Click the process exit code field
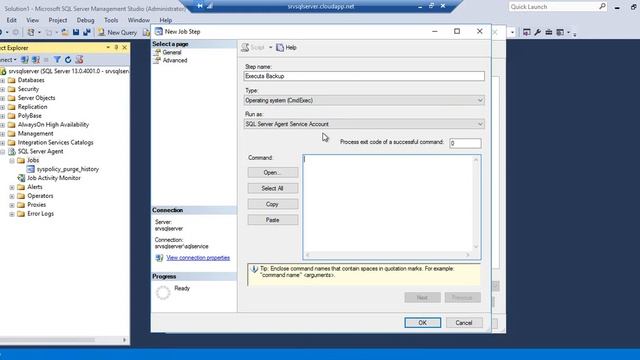640x360 pixels. (465, 143)
